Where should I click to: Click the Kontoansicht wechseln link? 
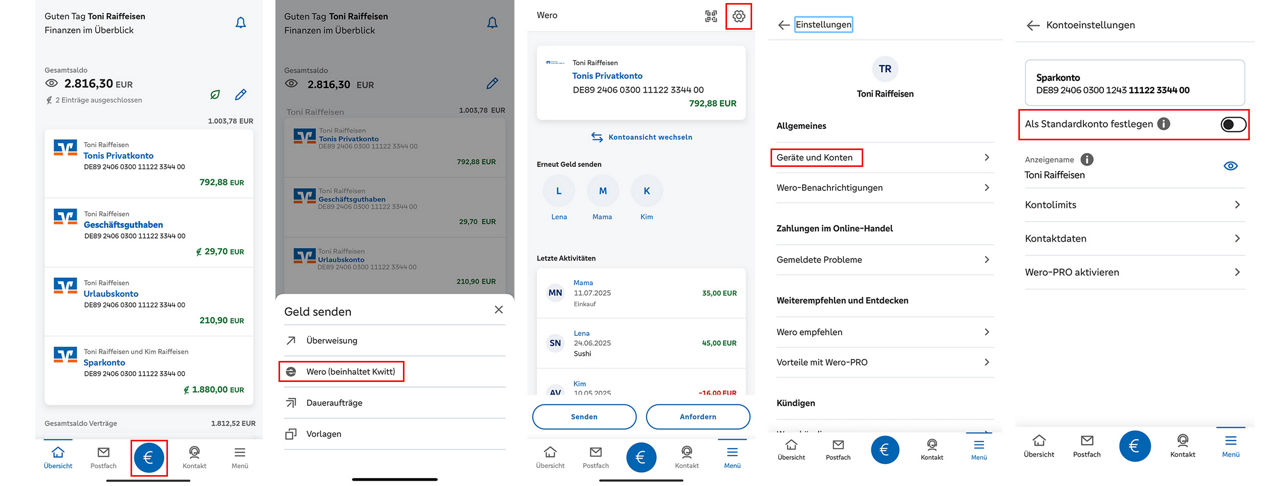coord(641,137)
